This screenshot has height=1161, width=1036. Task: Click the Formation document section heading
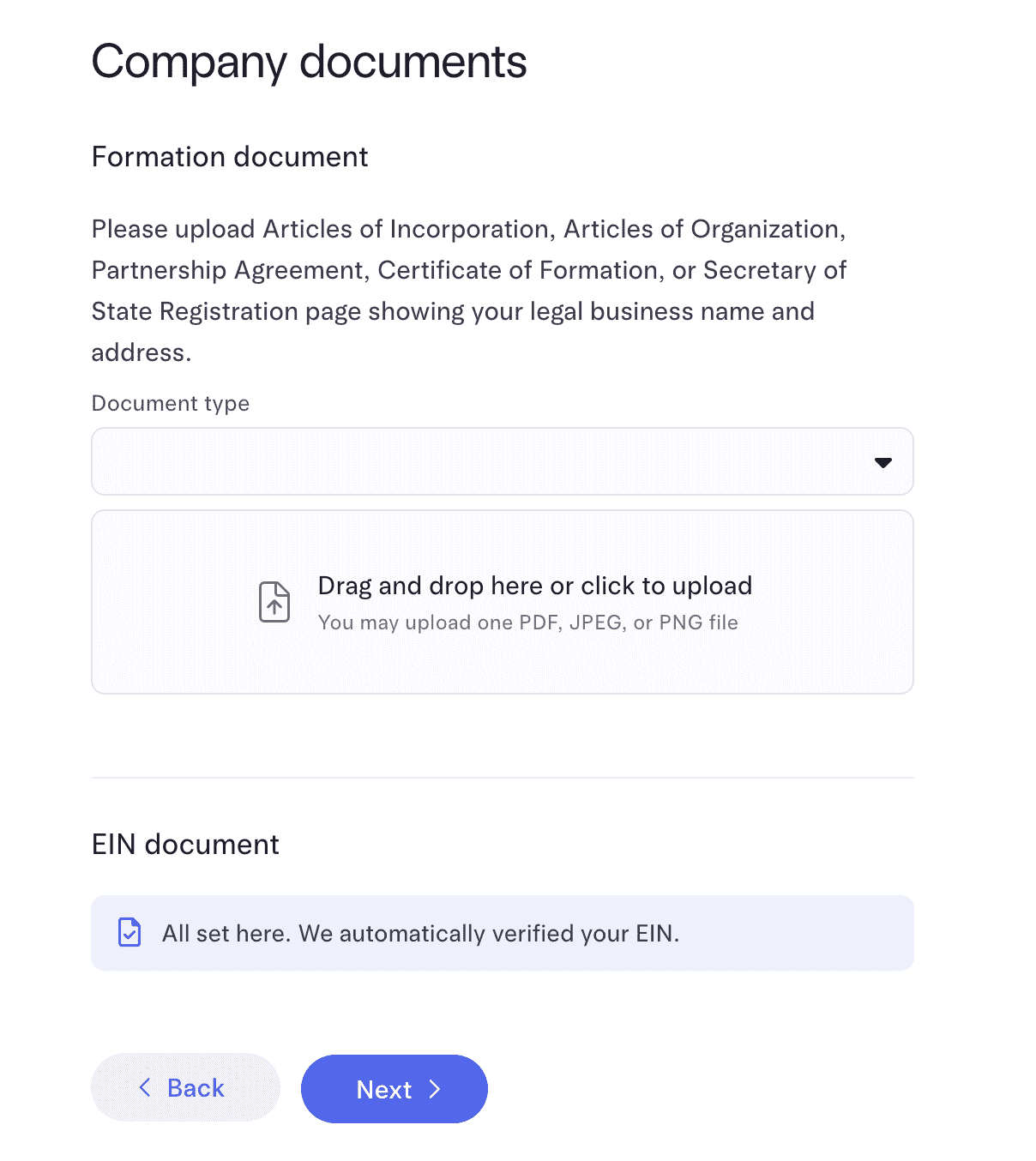tap(230, 157)
